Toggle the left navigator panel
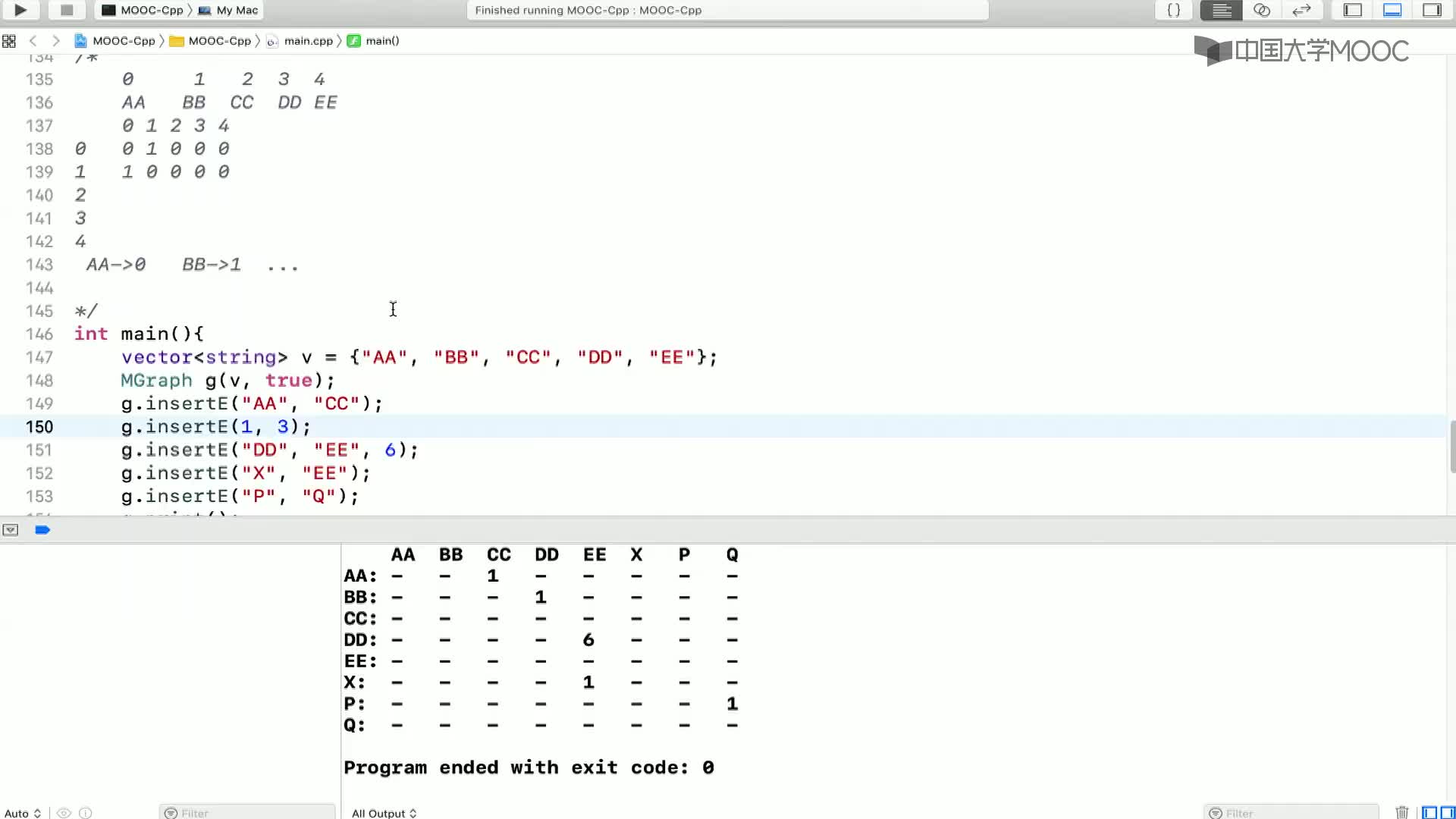 click(1353, 10)
